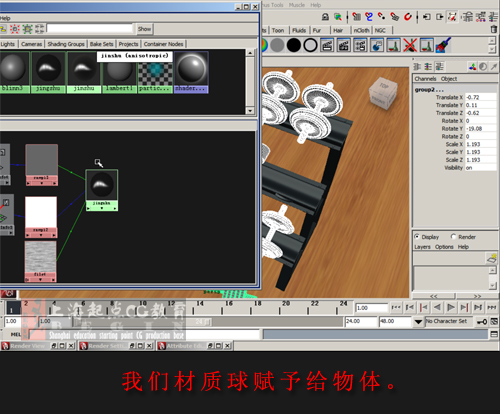The image size is (500, 414).
Task: Open the Fluids shelf tab
Action: [x=299, y=30]
